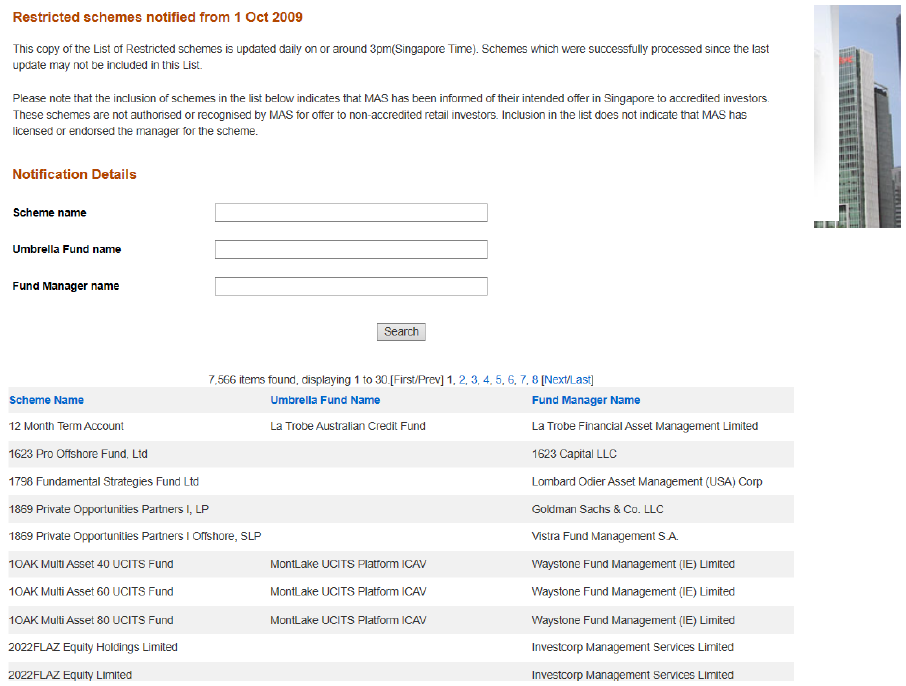Image resolution: width=906 pixels, height=686 pixels.
Task: Select the Fund Manager name input field
Action: tap(351, 287)
